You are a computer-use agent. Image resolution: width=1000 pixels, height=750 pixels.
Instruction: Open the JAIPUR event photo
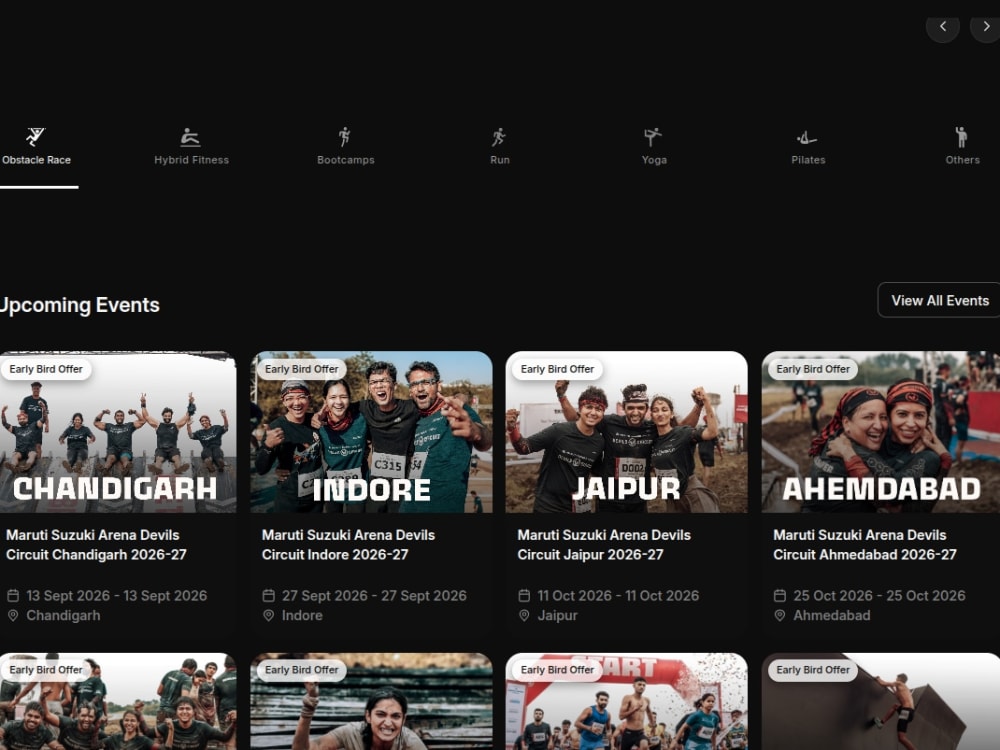627,432
